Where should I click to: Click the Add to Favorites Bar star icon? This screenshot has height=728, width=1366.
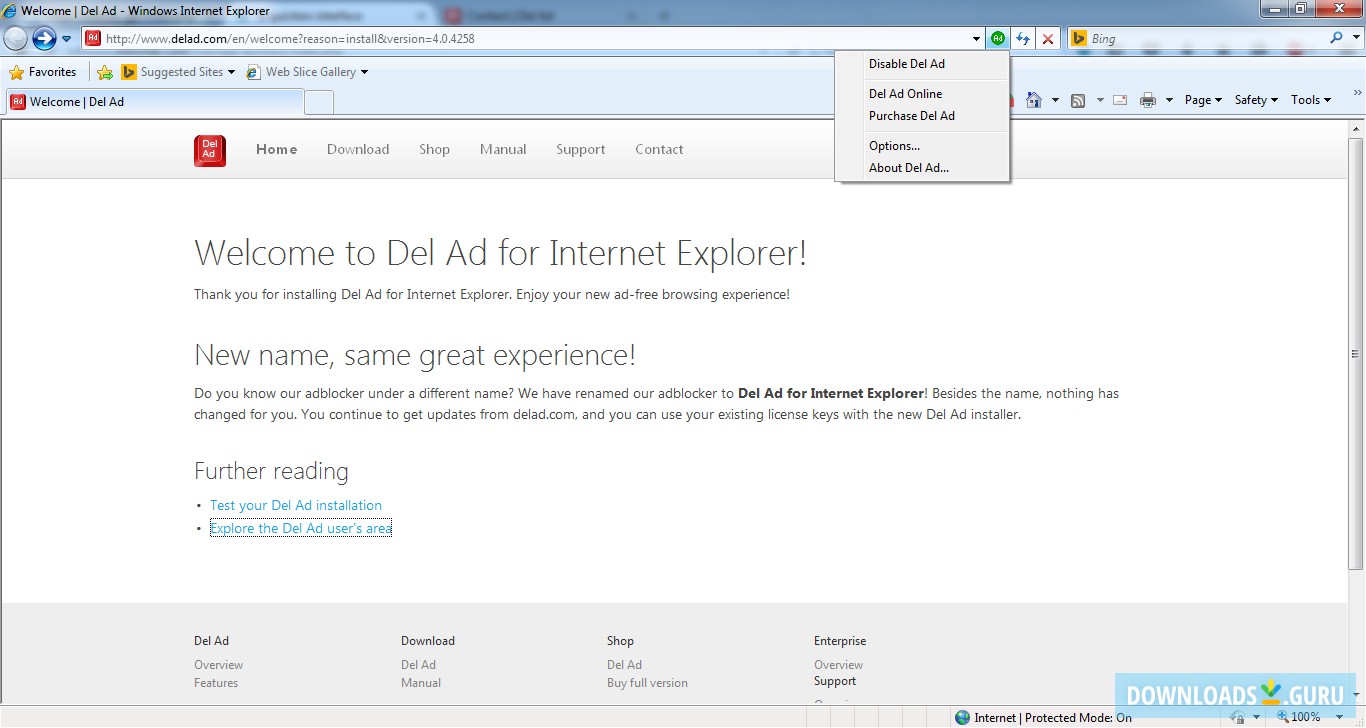tap(104, 72)
